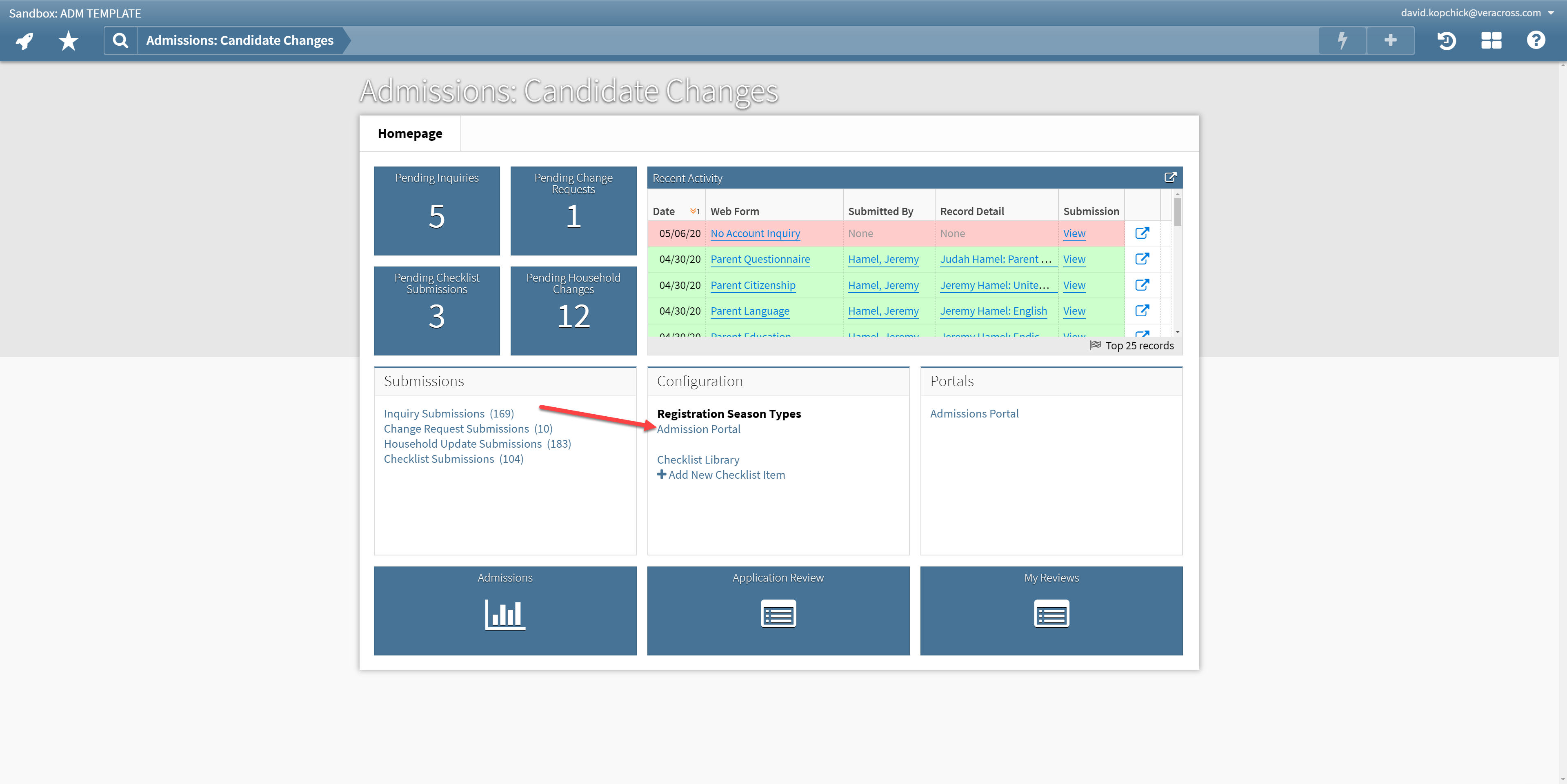Open Application Review tile
Image resolution: width=1567 pixels, height=784 pixels.
tap(778, 610)
